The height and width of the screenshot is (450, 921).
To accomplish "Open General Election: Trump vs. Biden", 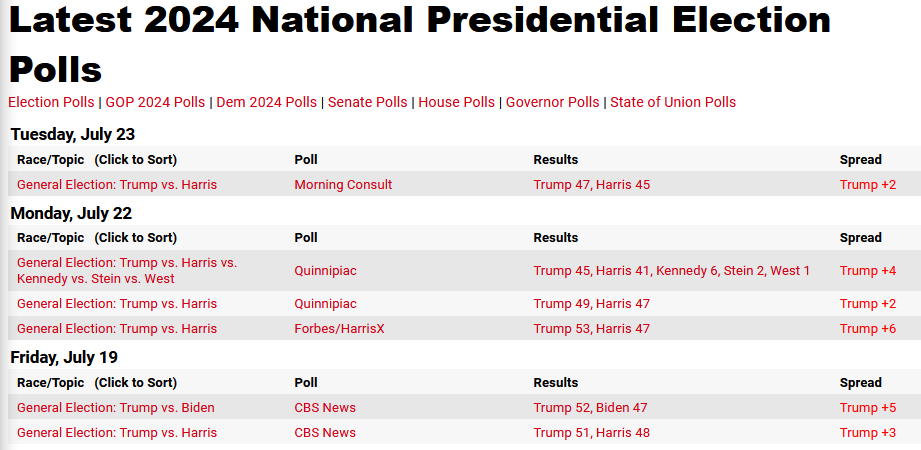I will click(115, 408).
